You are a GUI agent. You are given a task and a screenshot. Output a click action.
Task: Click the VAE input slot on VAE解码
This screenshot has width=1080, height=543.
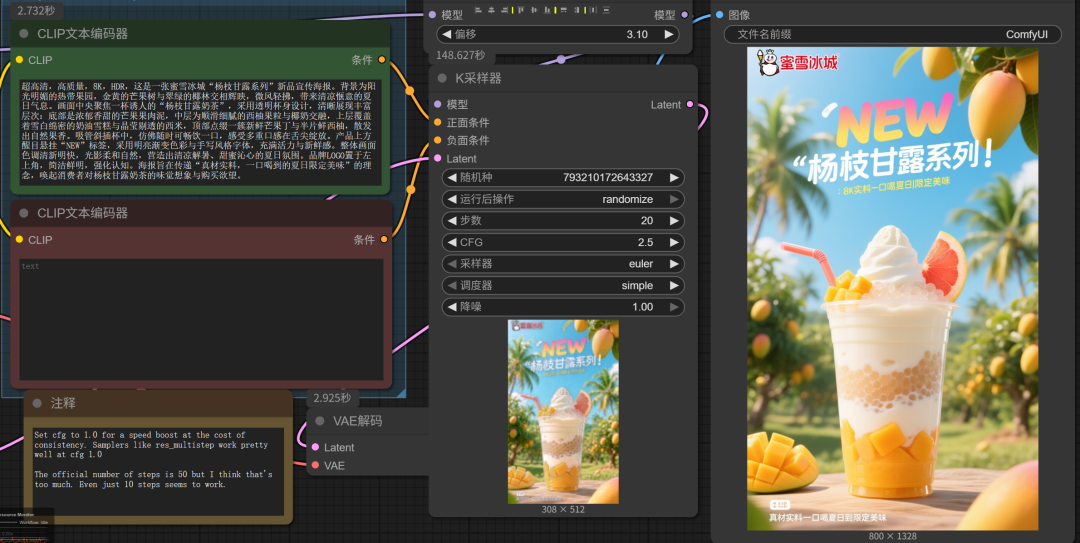(315, 465)
